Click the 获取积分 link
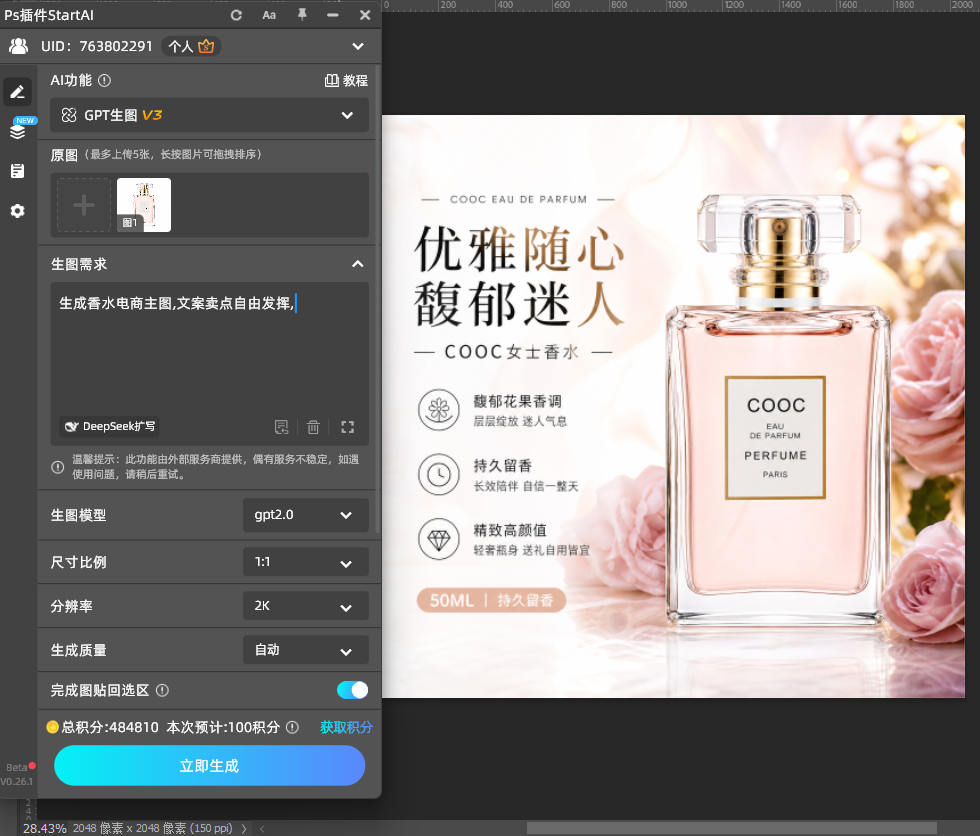This screenshot has height=836, width=980. [346, 727]
